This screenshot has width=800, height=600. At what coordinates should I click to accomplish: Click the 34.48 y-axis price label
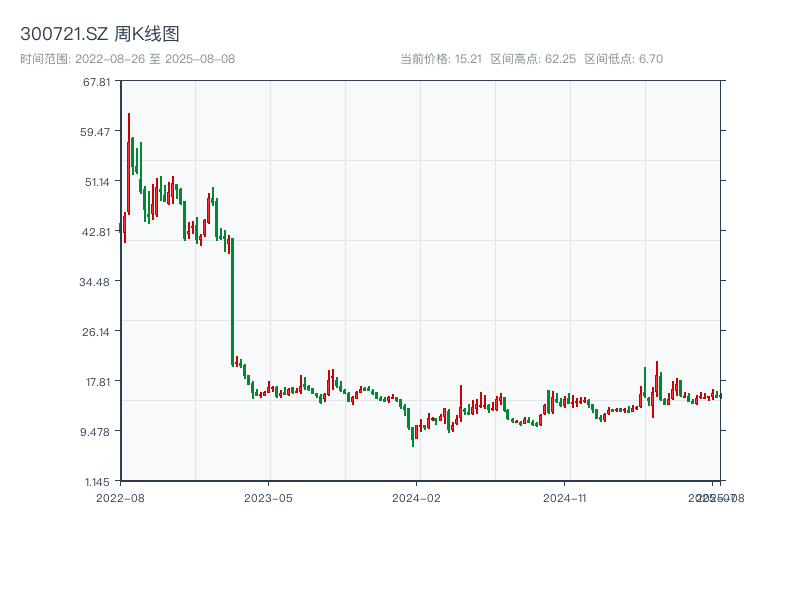tap(96, 281)
